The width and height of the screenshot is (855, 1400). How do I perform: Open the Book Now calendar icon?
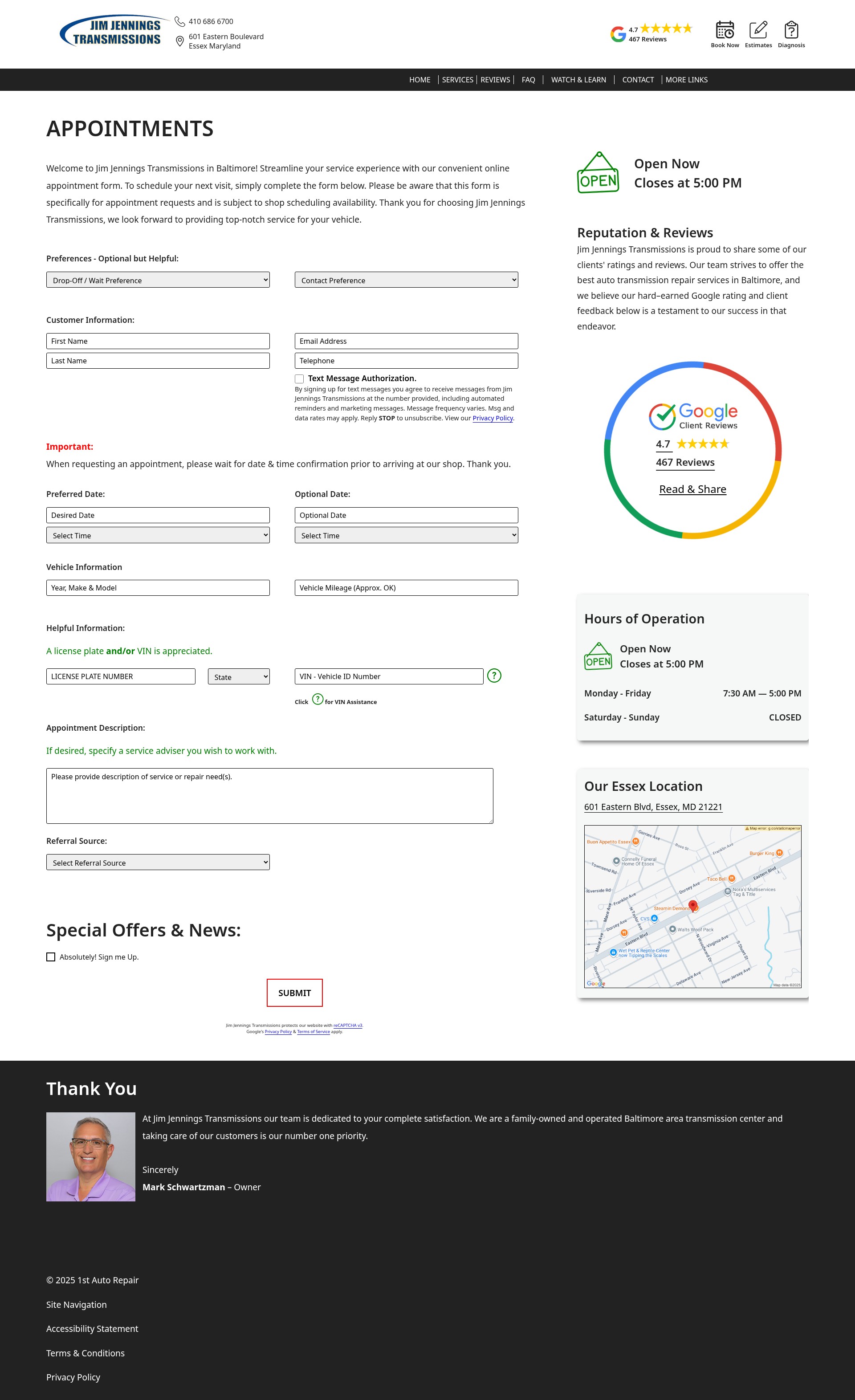tap(725, 29)
